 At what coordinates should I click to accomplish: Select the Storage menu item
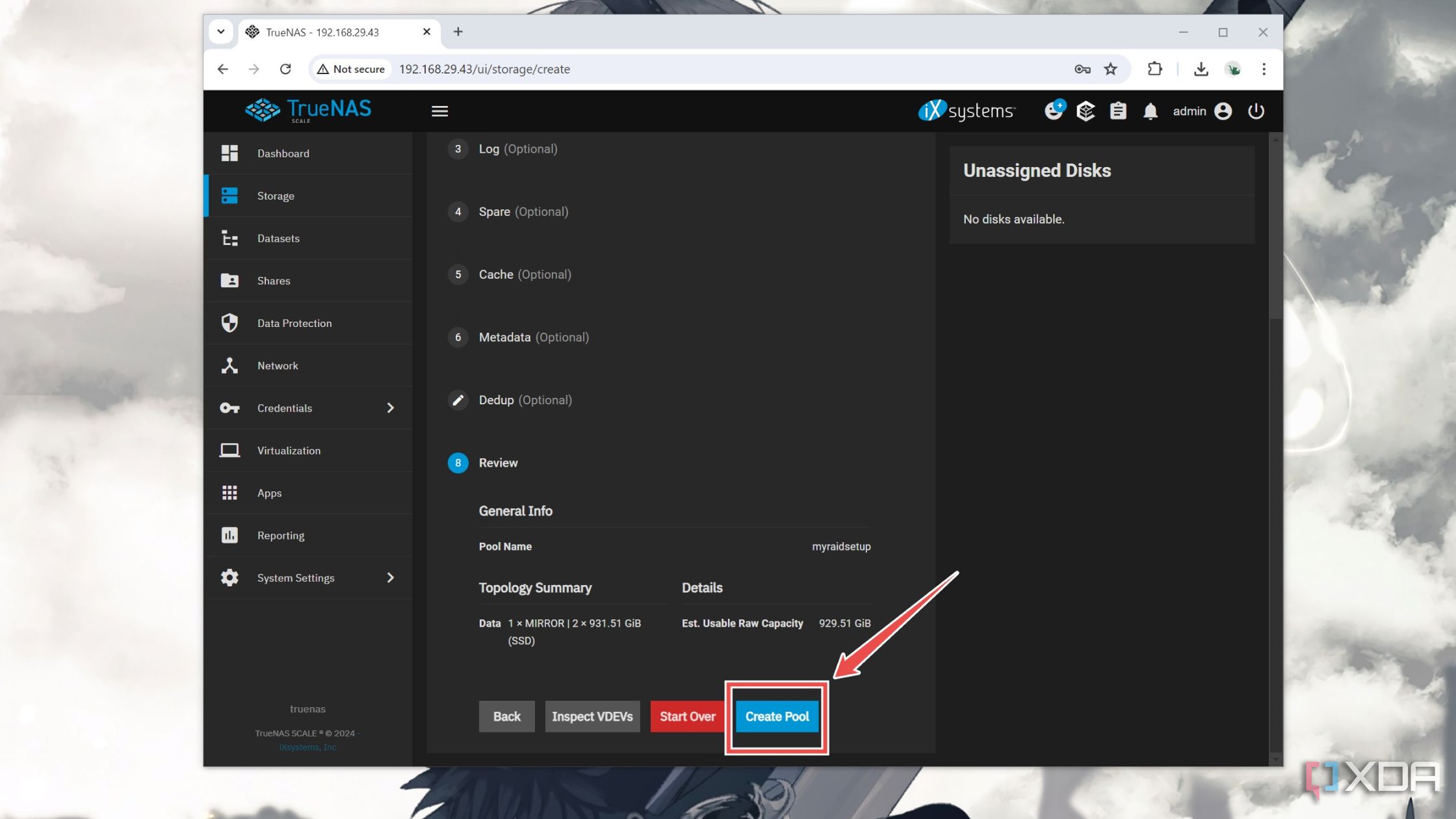pyautogui.click(x=276, y=195)
